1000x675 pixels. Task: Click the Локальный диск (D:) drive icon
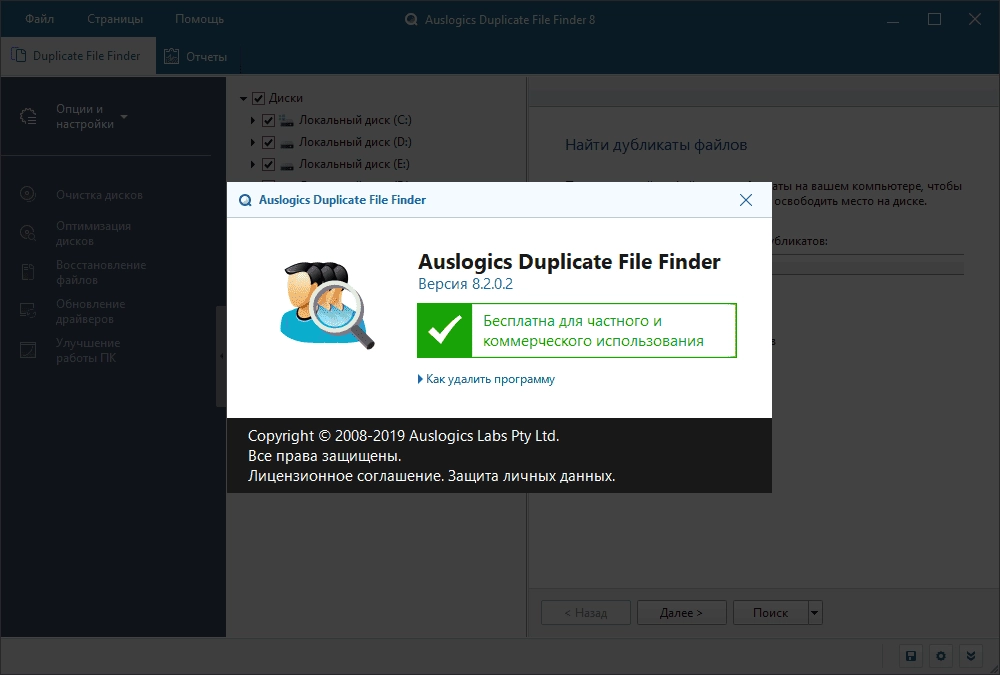(x=287, y=144)
